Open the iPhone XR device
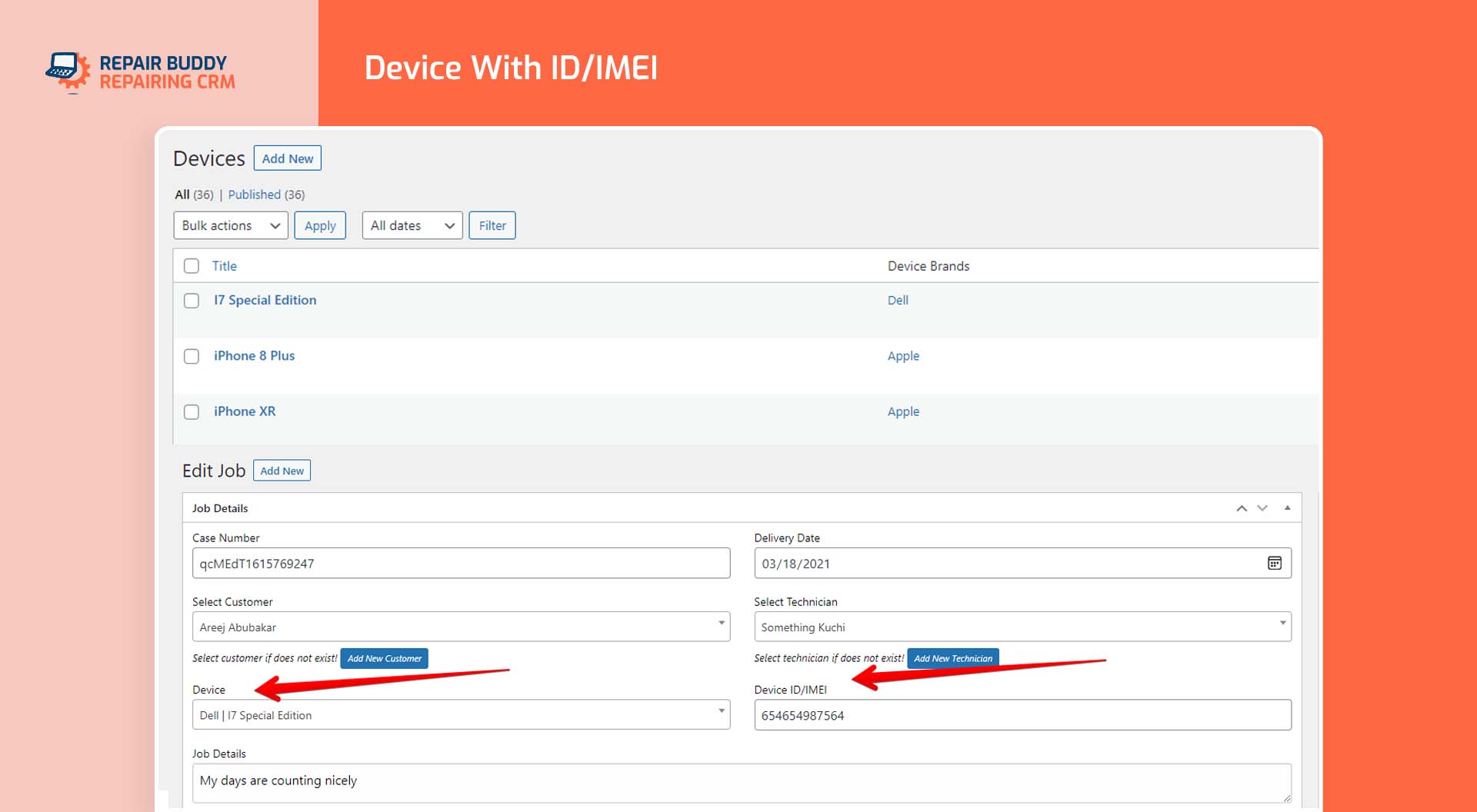The height and width of the screenshot is (812, 1477). pos(245,411)
